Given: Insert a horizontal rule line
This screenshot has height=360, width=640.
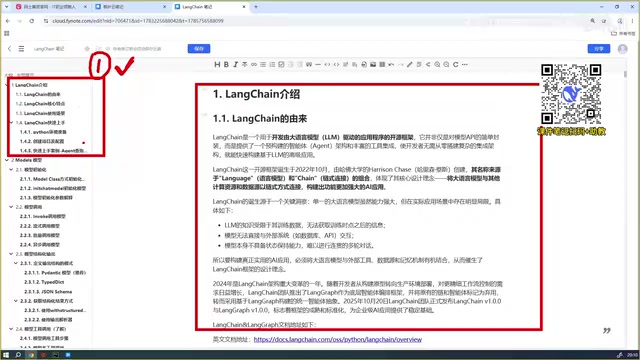Looking at the screenshot, I should 318,64.
